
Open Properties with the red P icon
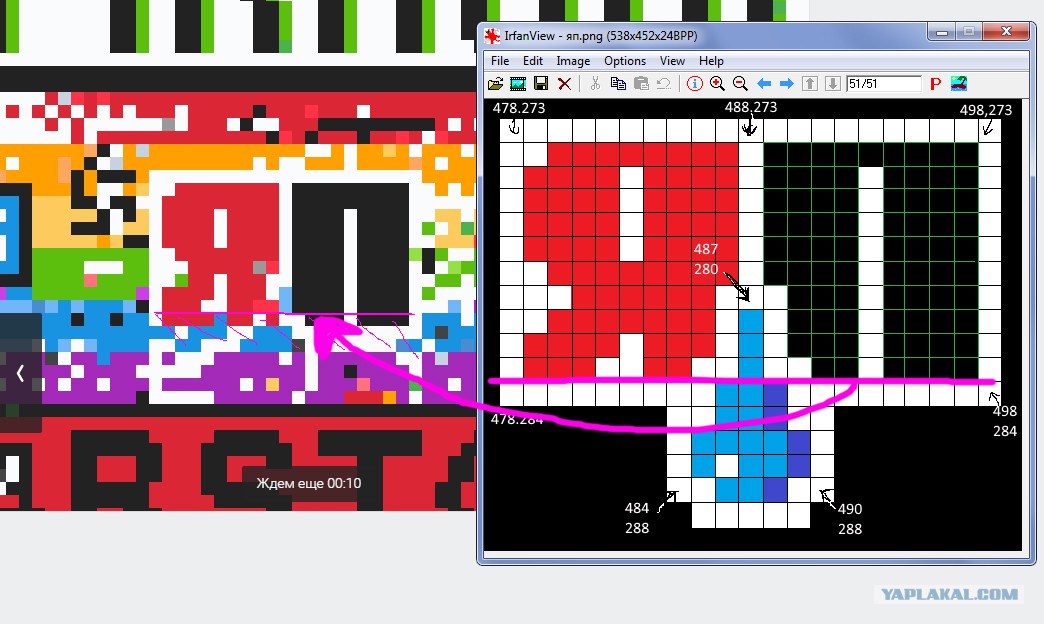[935, 83]
